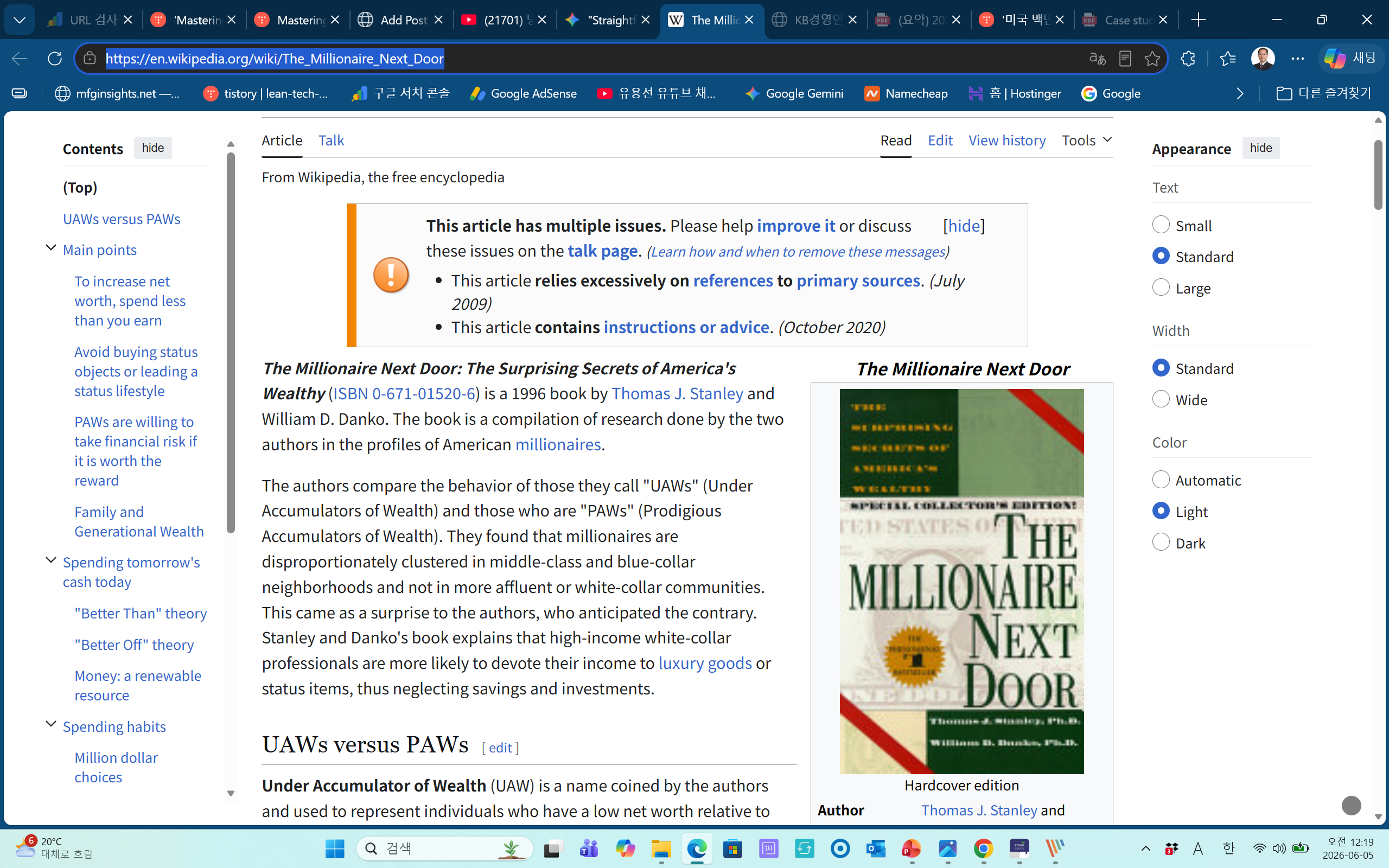The image size is (1389, 868).
Task: Open the browser profile avatar
Action: 1263,59
